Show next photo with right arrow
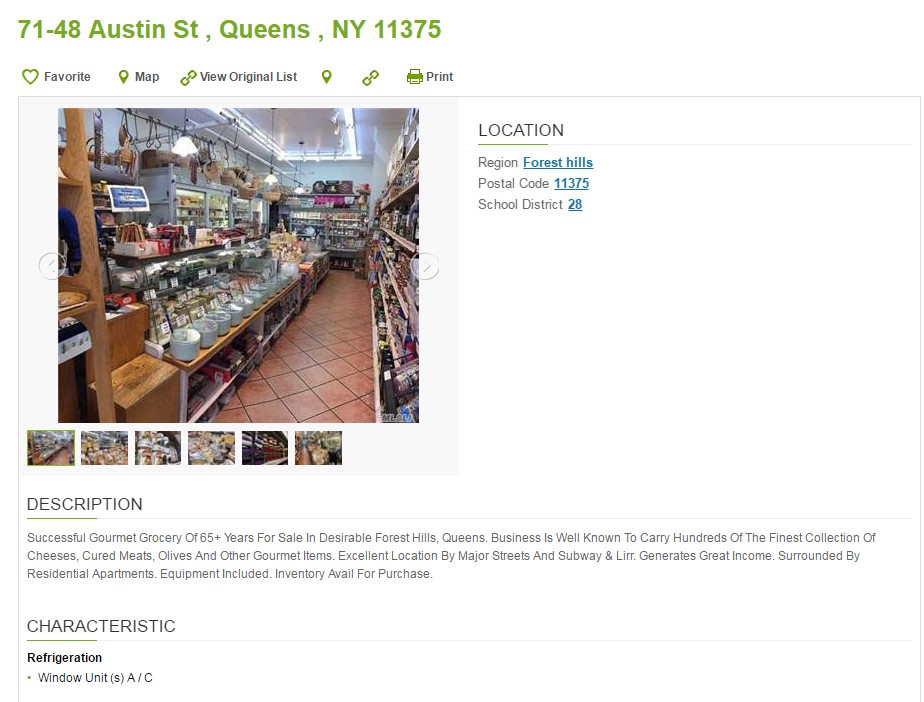This screenshot has width=924, height=702. click(425, 266)
